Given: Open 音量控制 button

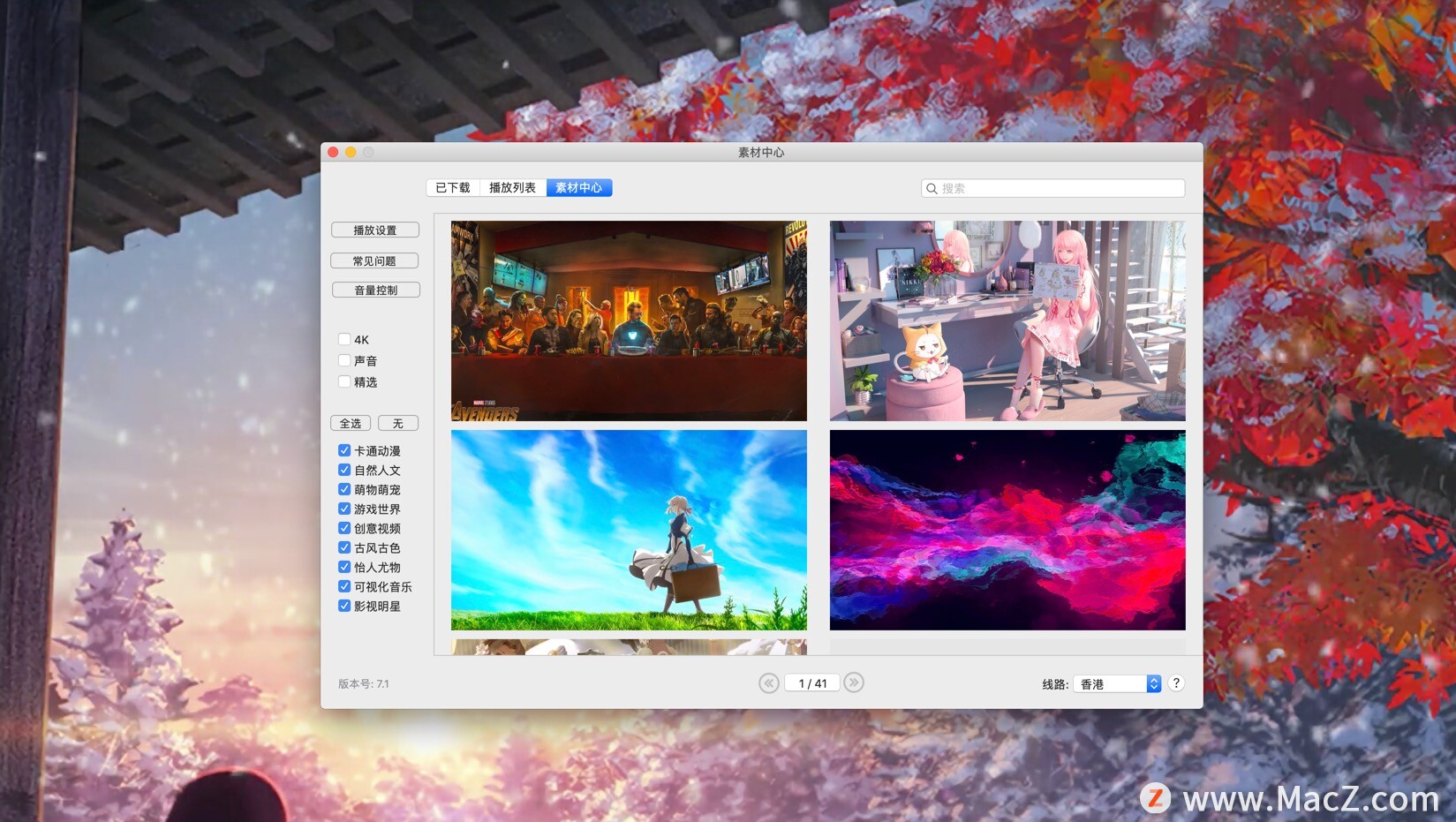Looking at the screenshot, I should [376, 290].
